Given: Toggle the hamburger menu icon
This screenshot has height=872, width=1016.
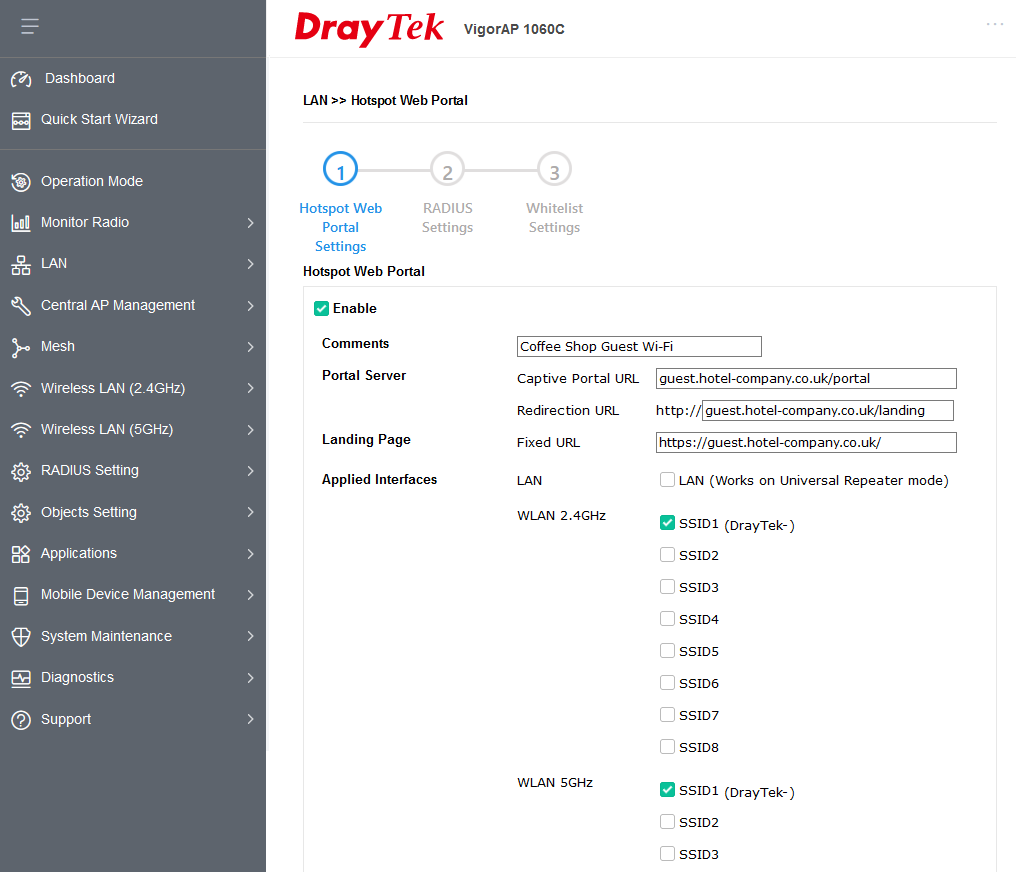Looking at the screenshot, I should click(30, 27).
